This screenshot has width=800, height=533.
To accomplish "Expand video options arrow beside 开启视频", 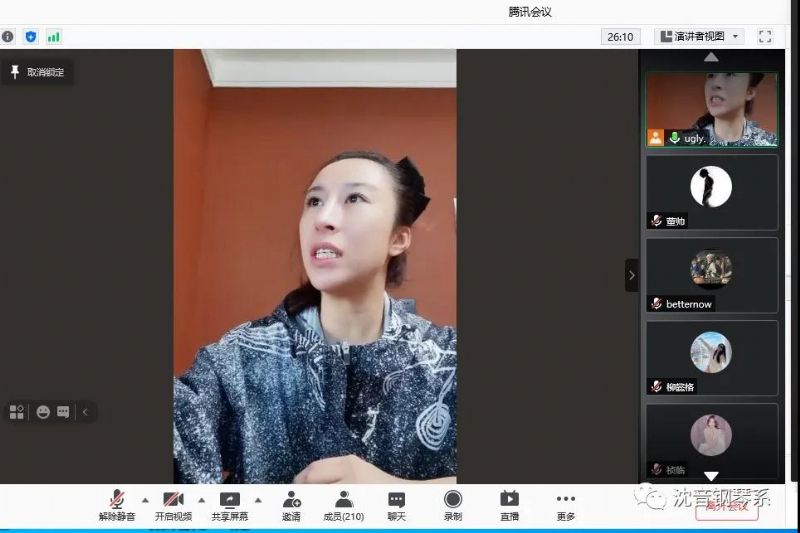I will tap(201, 499).
